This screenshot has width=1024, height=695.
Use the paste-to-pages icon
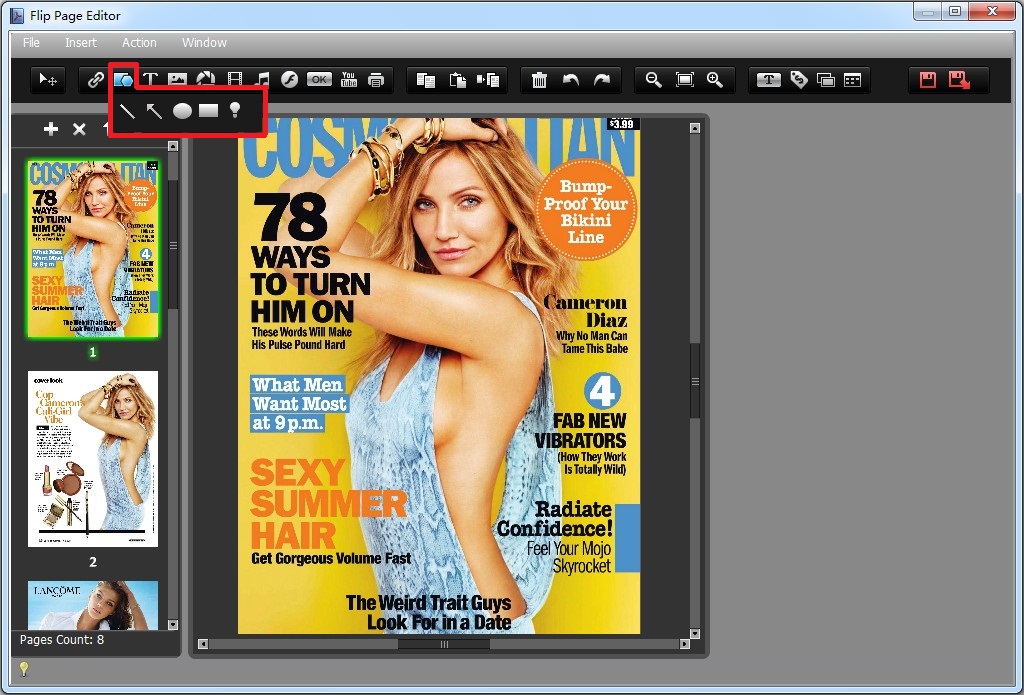[488, 80]
